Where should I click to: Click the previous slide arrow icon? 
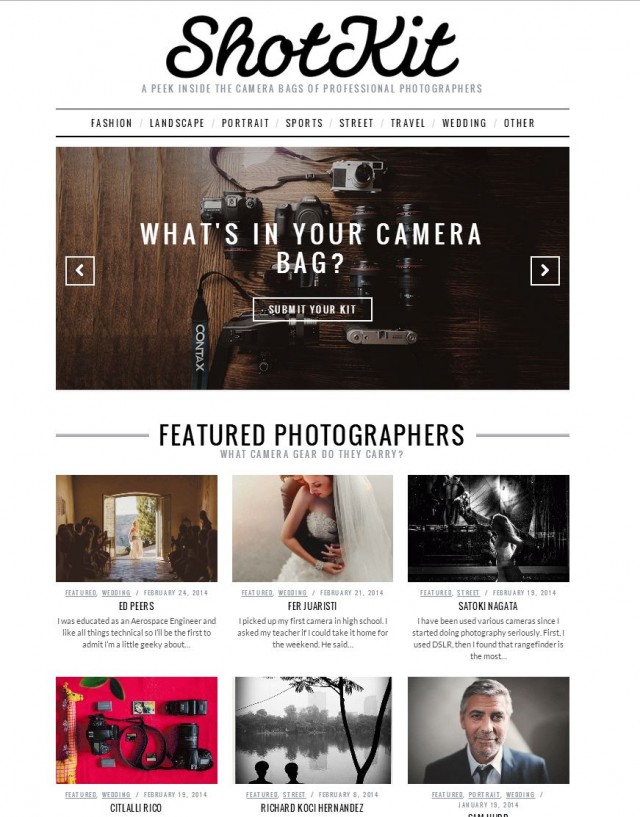coord(80,270)
